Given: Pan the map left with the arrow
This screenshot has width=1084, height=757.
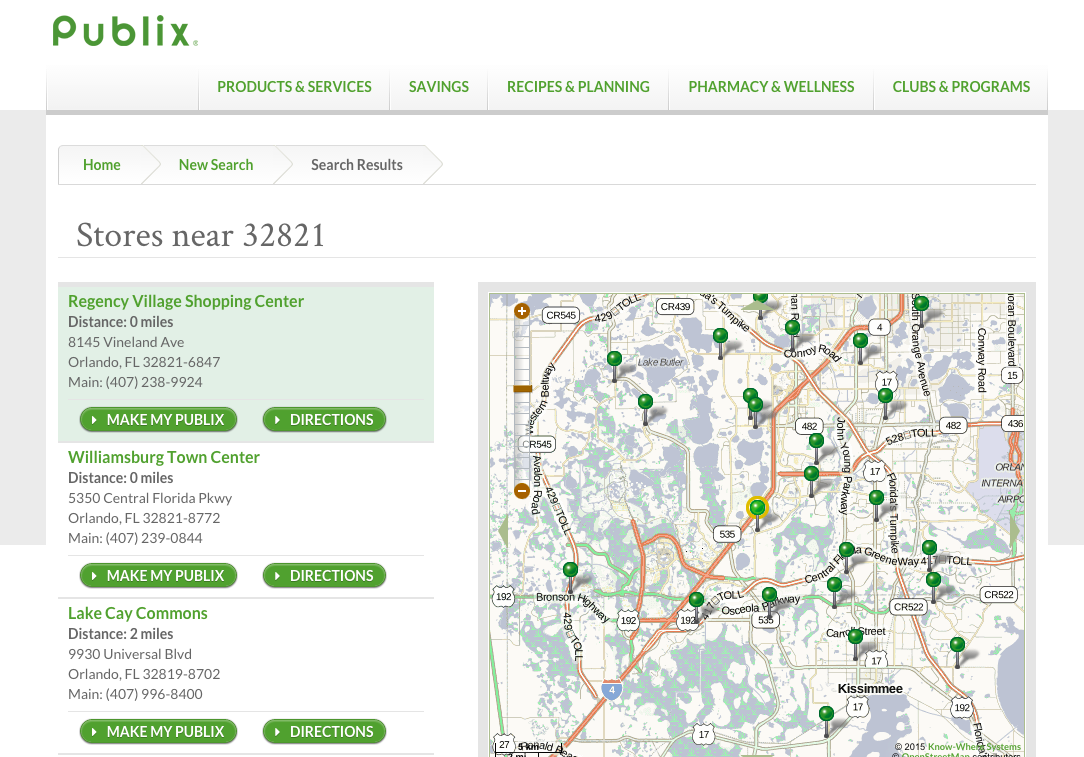Looking at the screenshot, I should click(503, 531).
